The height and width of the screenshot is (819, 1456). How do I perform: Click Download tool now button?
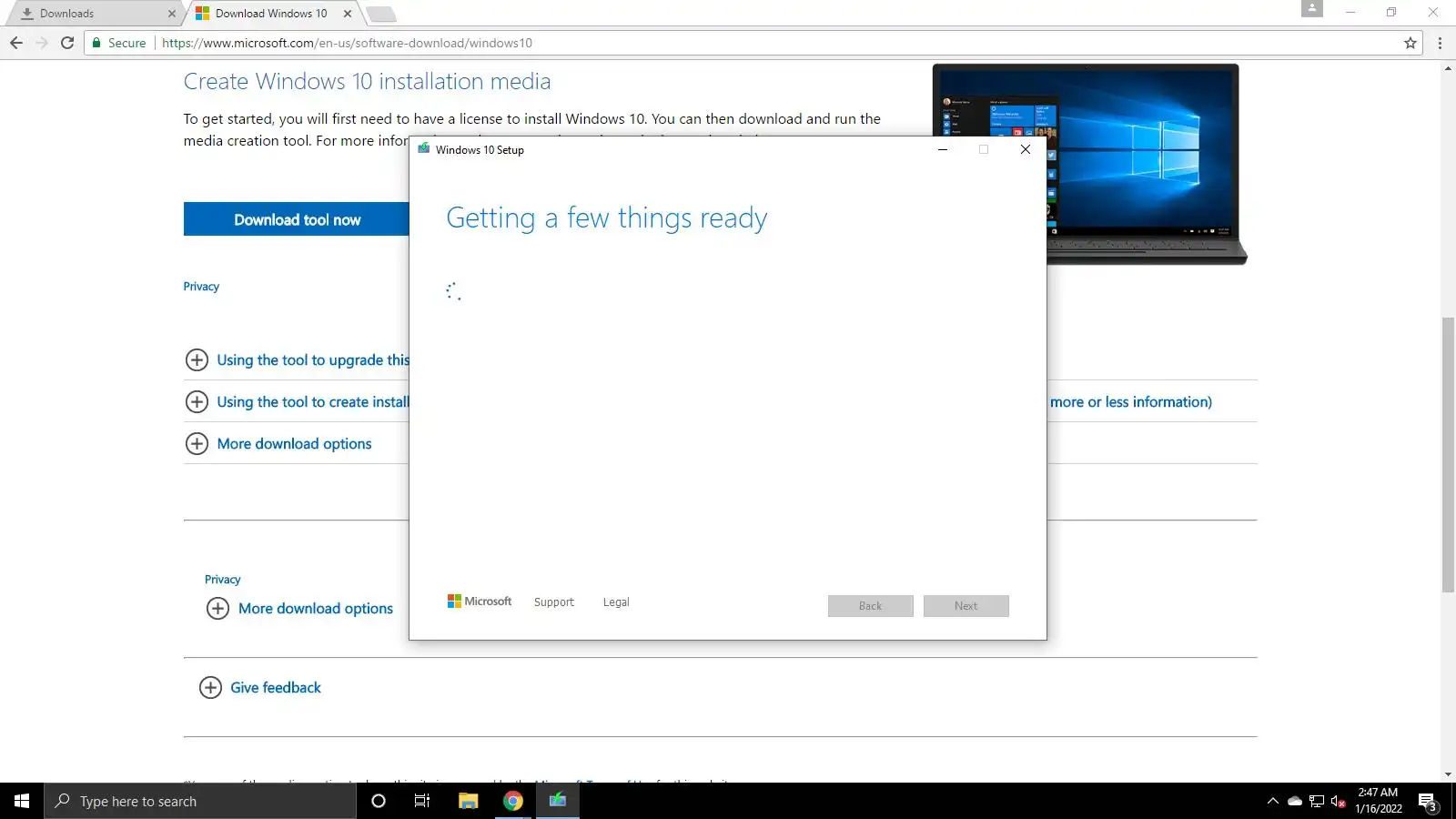point(297,219)
